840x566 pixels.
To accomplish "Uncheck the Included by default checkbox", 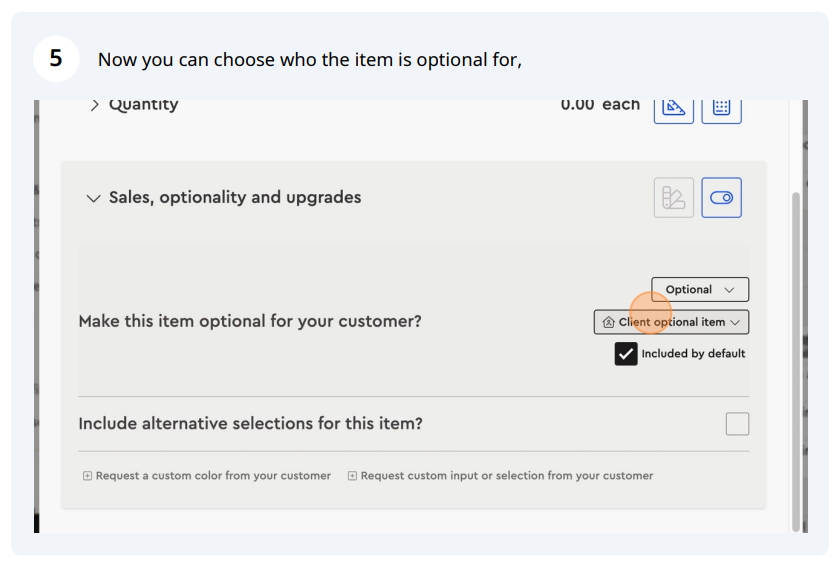I will (626, 354).
